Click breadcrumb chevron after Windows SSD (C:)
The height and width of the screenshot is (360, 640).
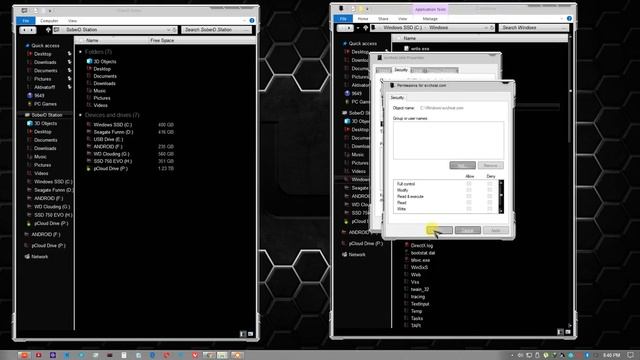coord(425,28)
